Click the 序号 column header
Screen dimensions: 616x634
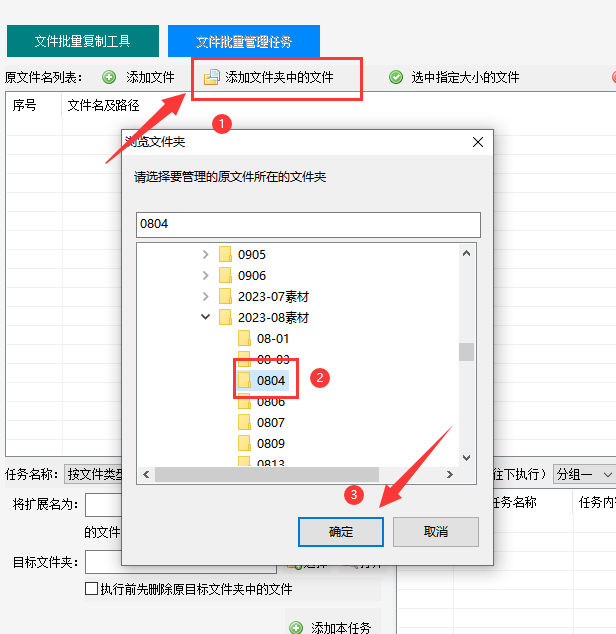24,105
